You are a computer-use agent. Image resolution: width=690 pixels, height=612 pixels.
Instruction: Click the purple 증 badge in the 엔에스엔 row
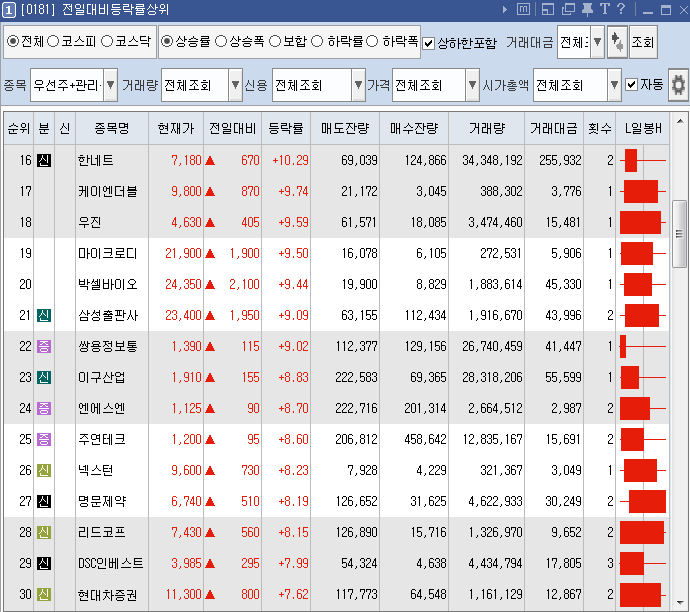44,408
